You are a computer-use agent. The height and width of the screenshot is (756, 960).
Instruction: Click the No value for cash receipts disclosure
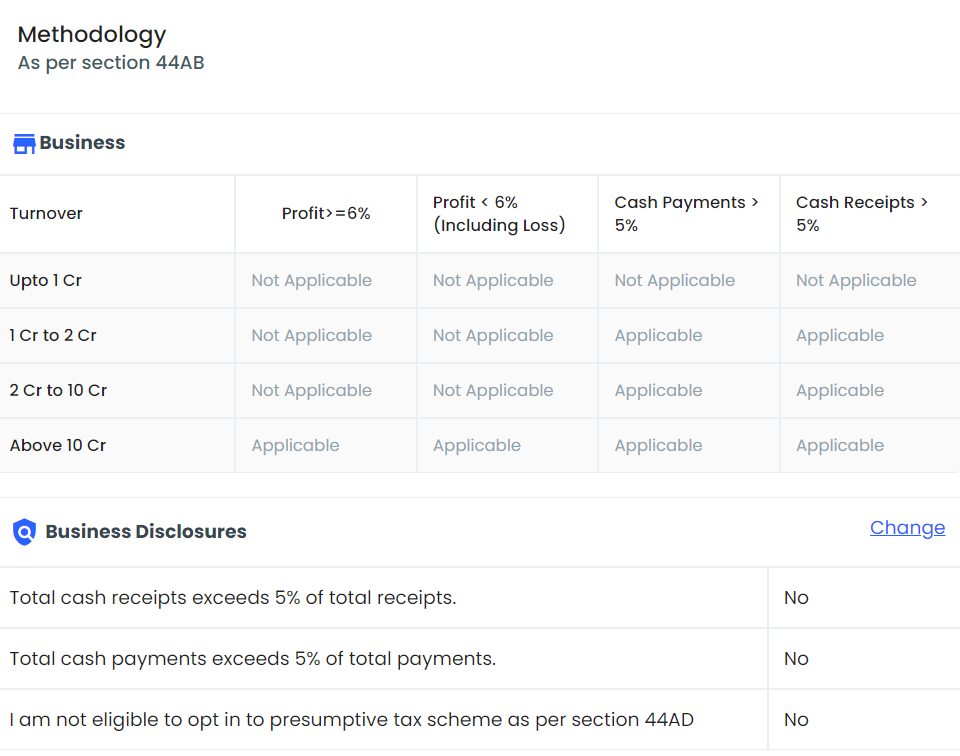pyautogui.click(x=796, y=598)
